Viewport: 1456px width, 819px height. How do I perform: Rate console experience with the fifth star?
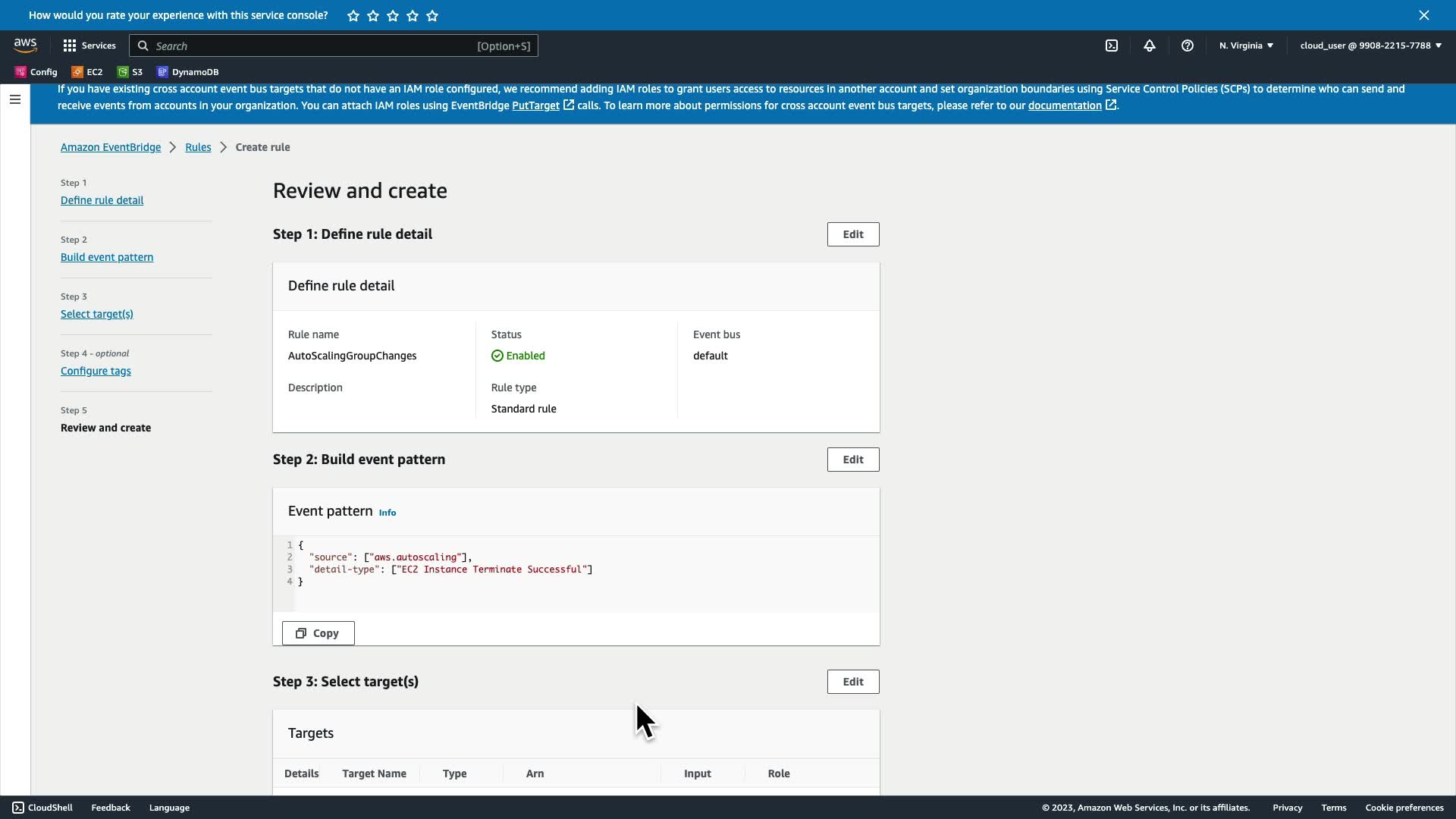pyautogui.click(x=432, y=16)
